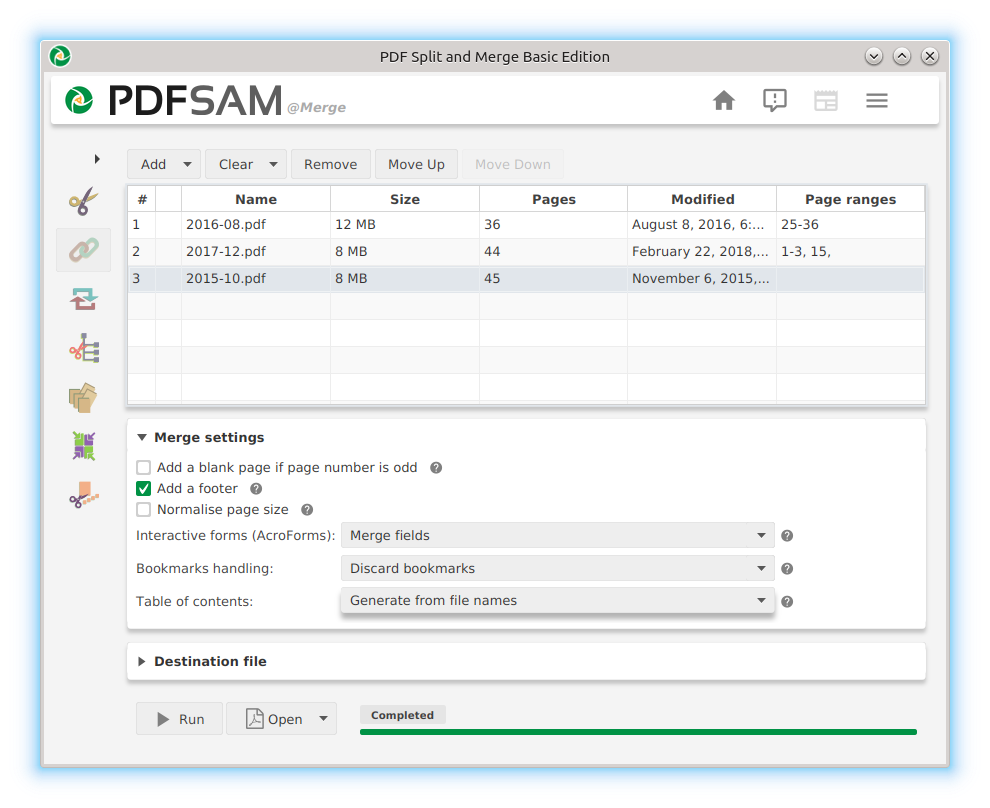Edit the 1-3, 15, page range cell
The height and width of the screenshot is (808, 990).
pos(850,251)
